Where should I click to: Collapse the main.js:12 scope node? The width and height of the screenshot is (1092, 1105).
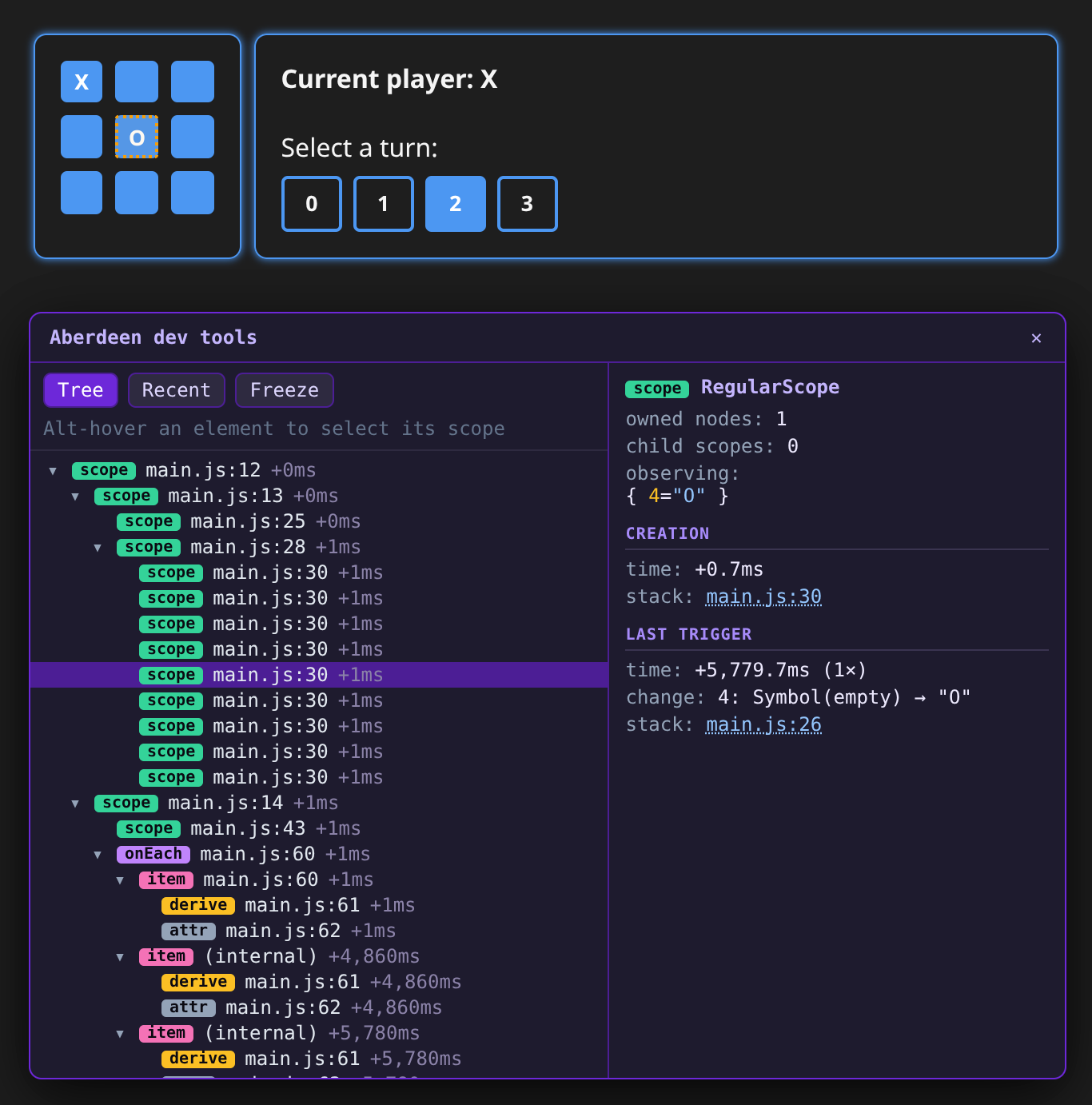click(53, 471)
